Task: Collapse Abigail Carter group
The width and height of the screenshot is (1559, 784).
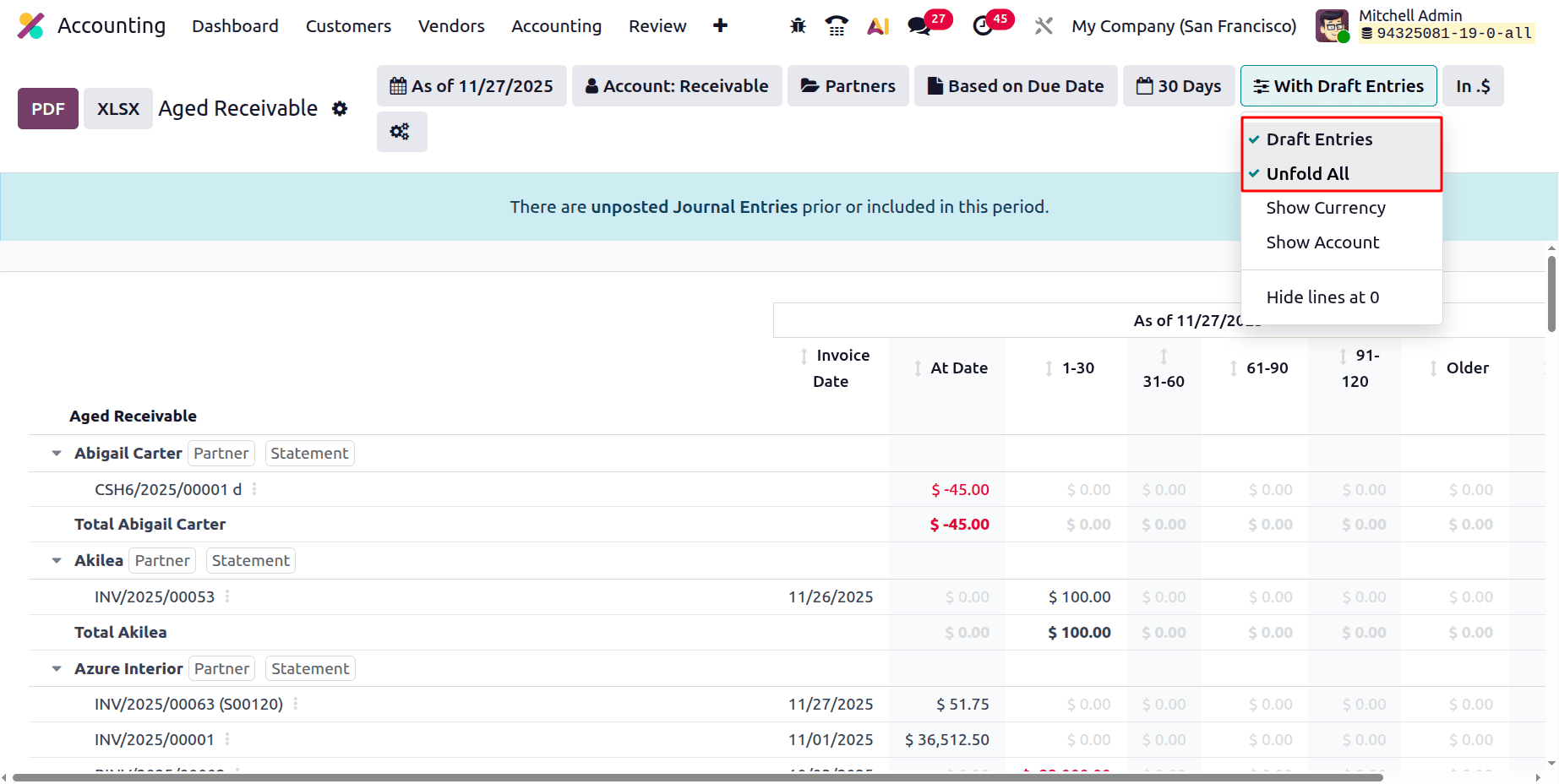Action: click(x=57, y=454)
